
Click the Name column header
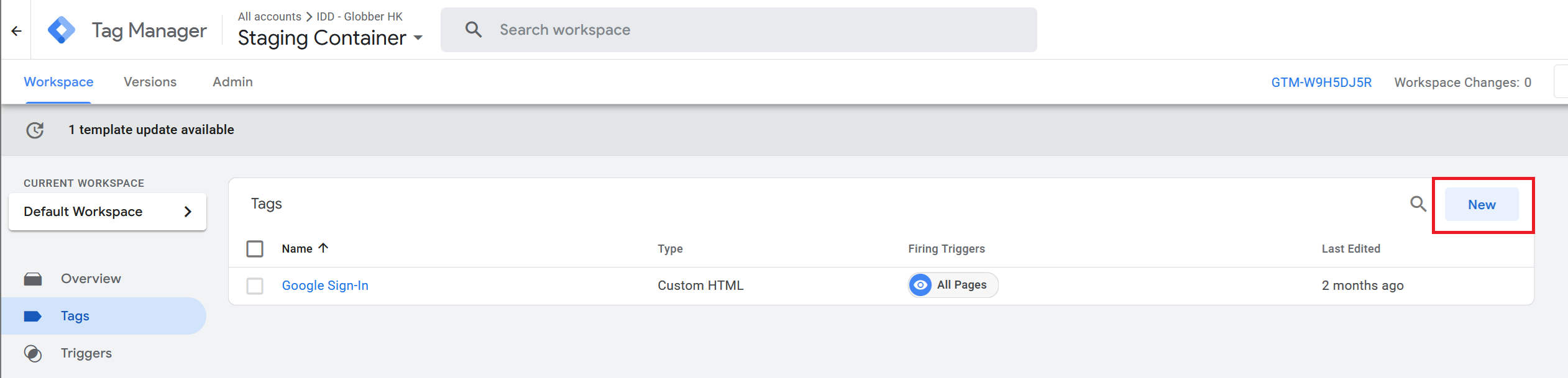[297, 249]
